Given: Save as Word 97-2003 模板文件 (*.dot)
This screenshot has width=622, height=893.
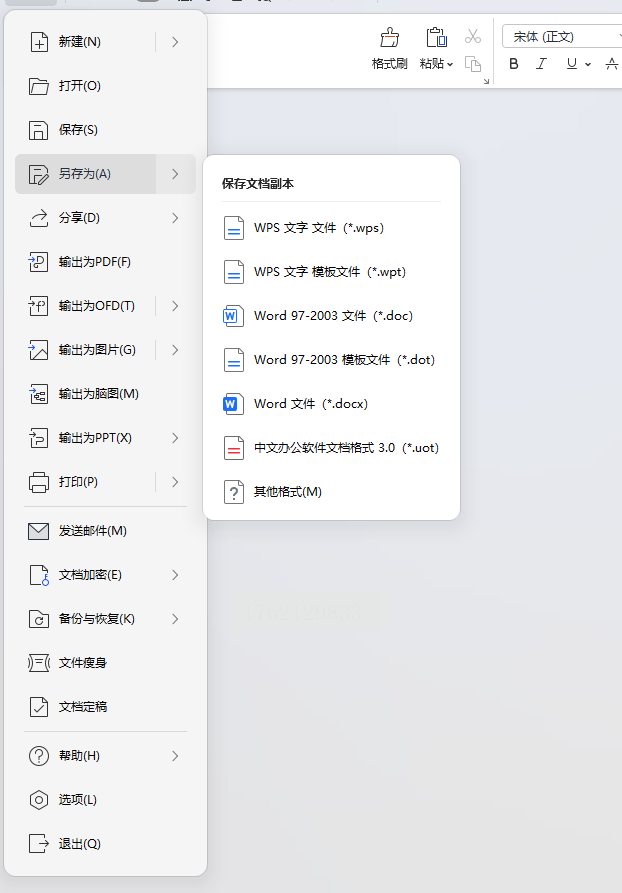Looking at the screenshot, I should click(x=332, y=360).
